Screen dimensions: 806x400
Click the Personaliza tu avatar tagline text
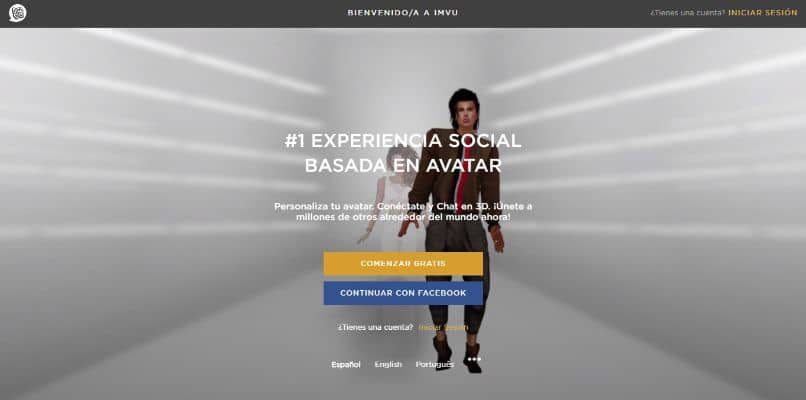403,211
